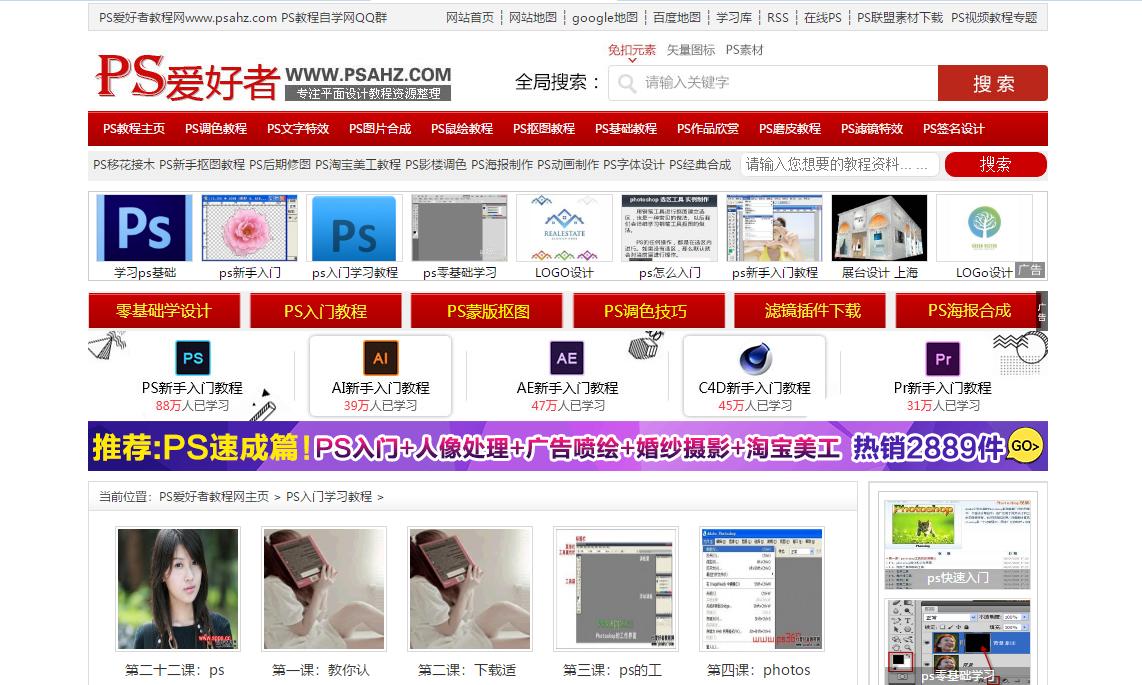This screenshot has width=1142, height=685.
Task: Click the magnifier icon in the global search bar
Action: click(x=629, y=83)
